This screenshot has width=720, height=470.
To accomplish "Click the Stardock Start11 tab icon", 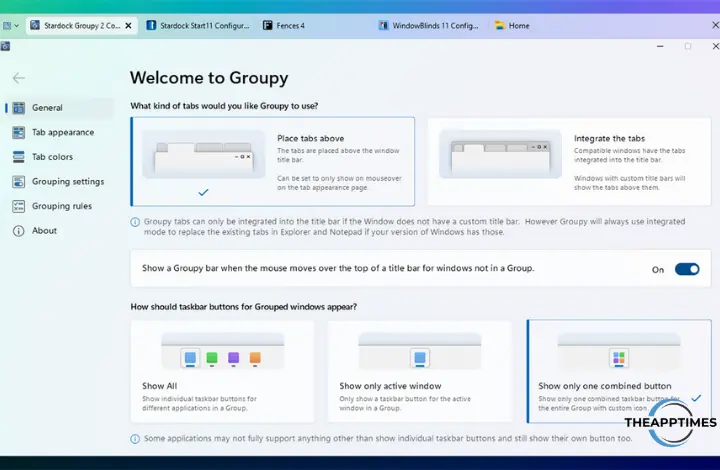I will 151,26.
